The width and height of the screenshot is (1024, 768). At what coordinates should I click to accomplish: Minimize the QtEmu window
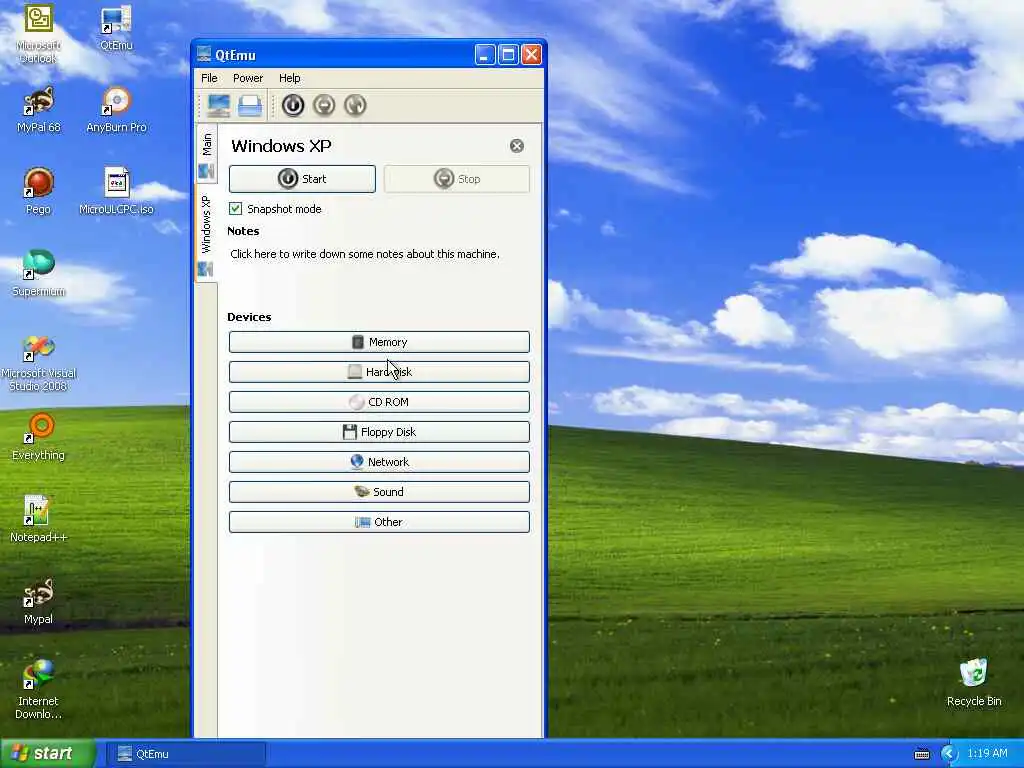[485, 55]
